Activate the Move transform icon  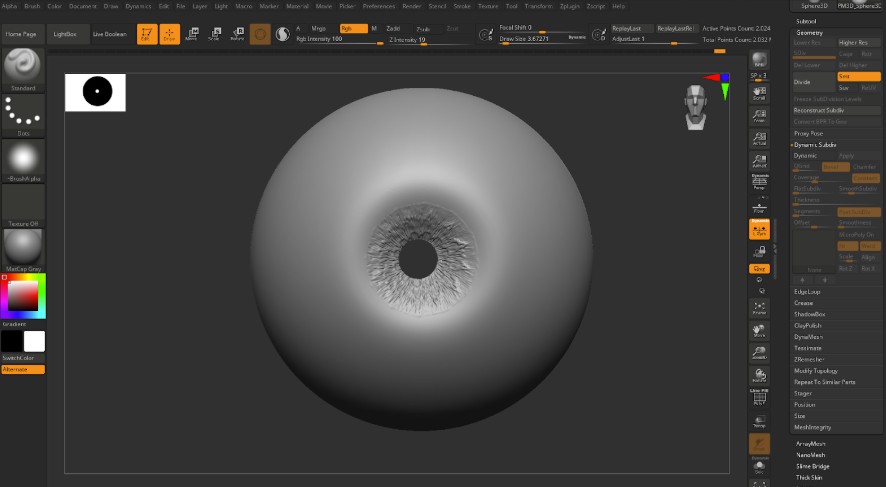click(192, 35)
